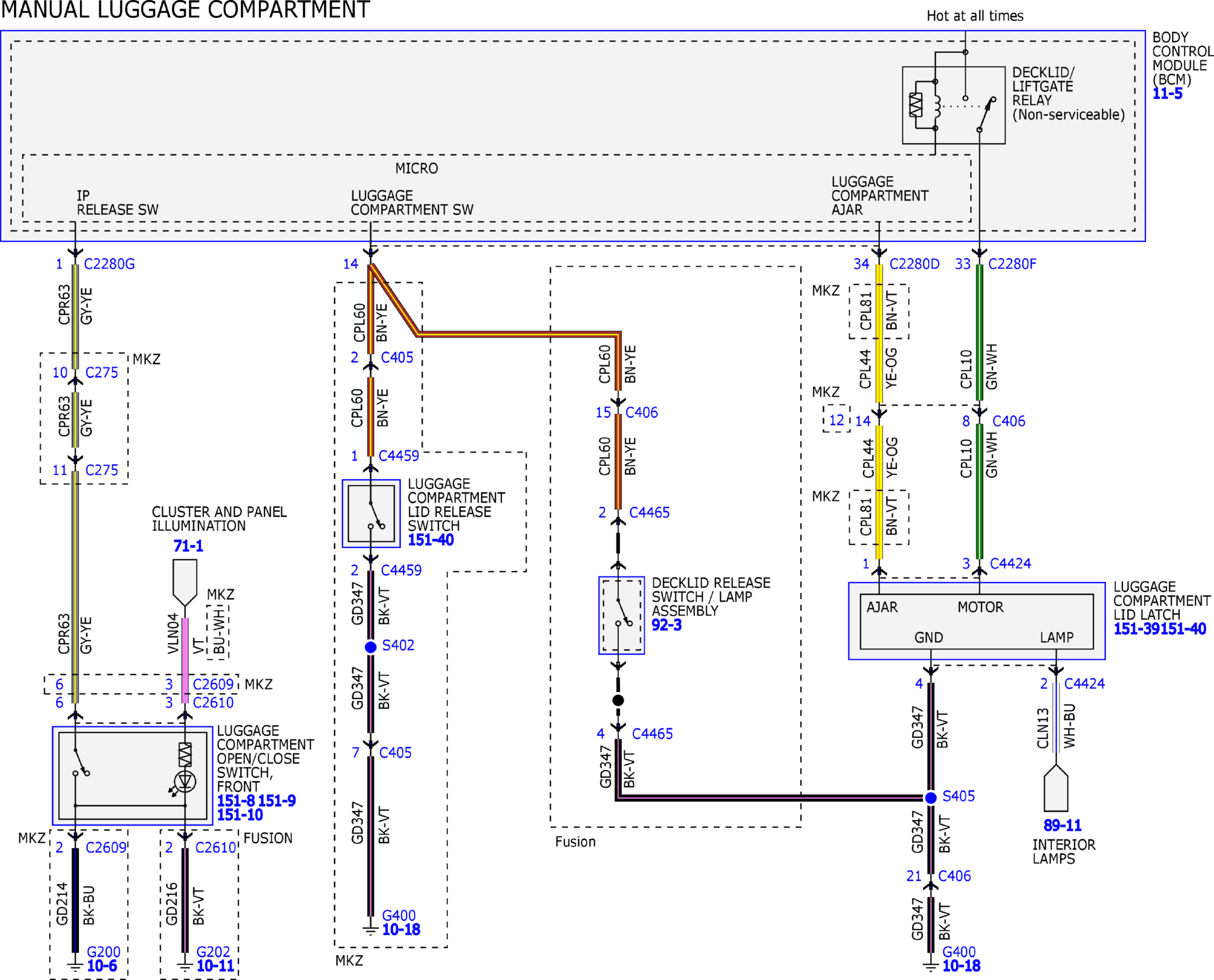Viewport: 1214px width, 980px height.
Task: Open ground reference 10-6 under G200
Action: [x=102, y=966]
